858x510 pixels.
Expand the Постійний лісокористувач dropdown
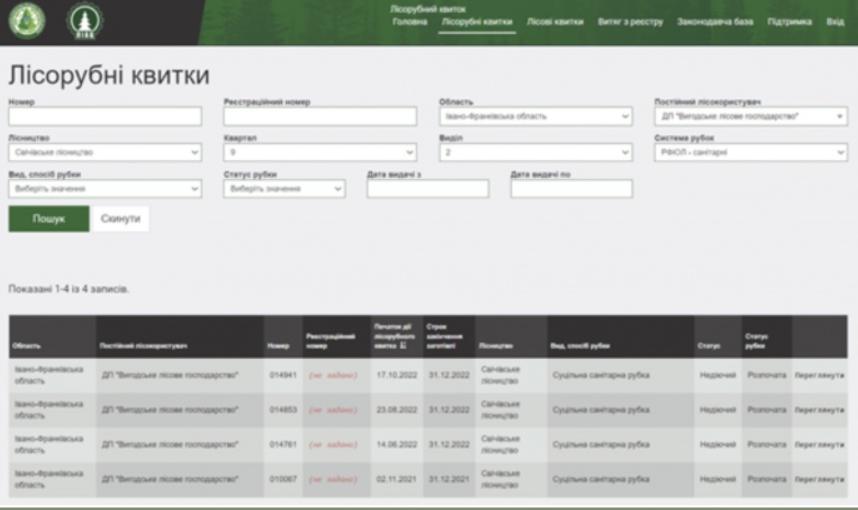point(750,117)
